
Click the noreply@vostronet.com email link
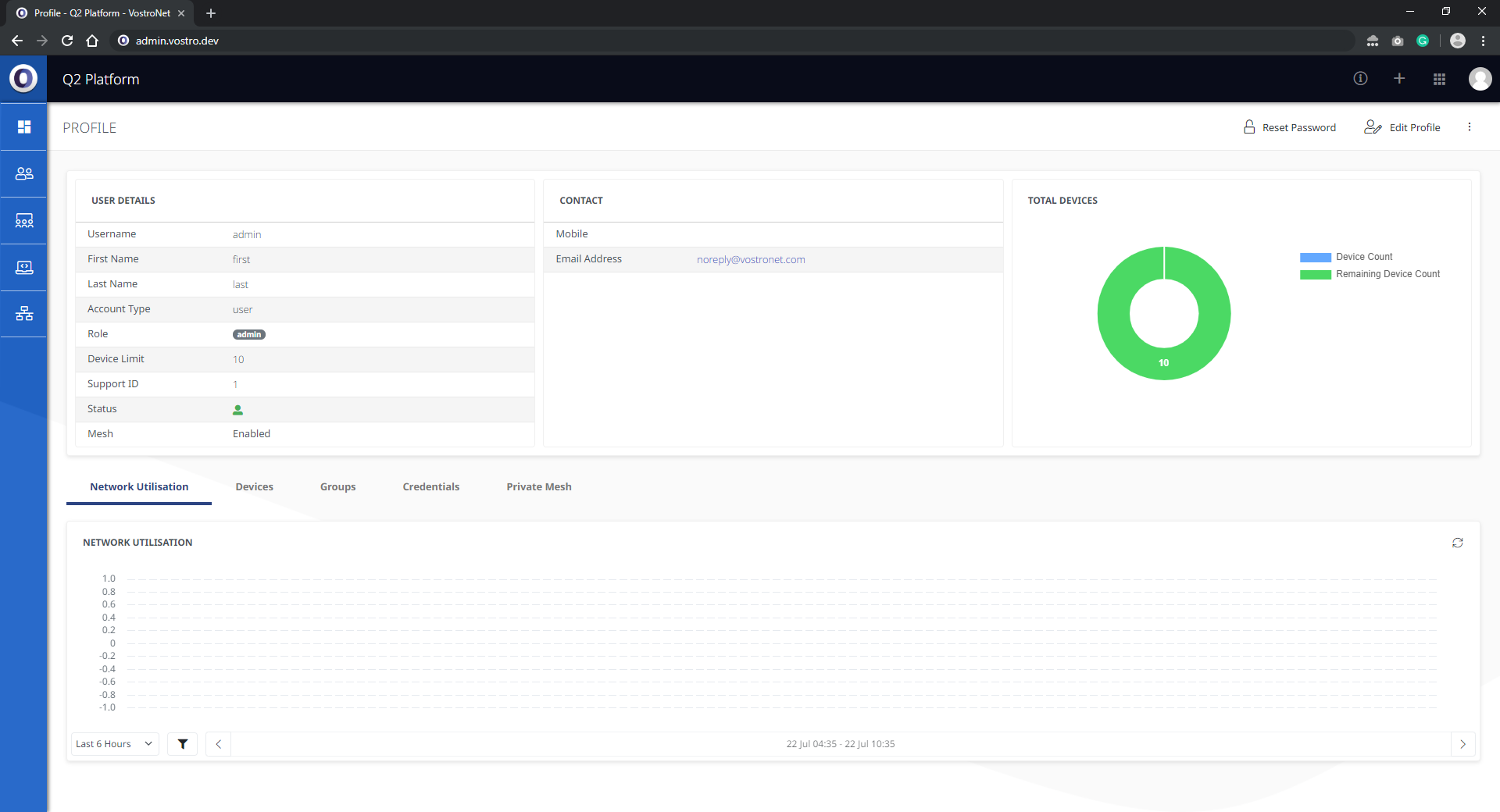pos(750,259)
